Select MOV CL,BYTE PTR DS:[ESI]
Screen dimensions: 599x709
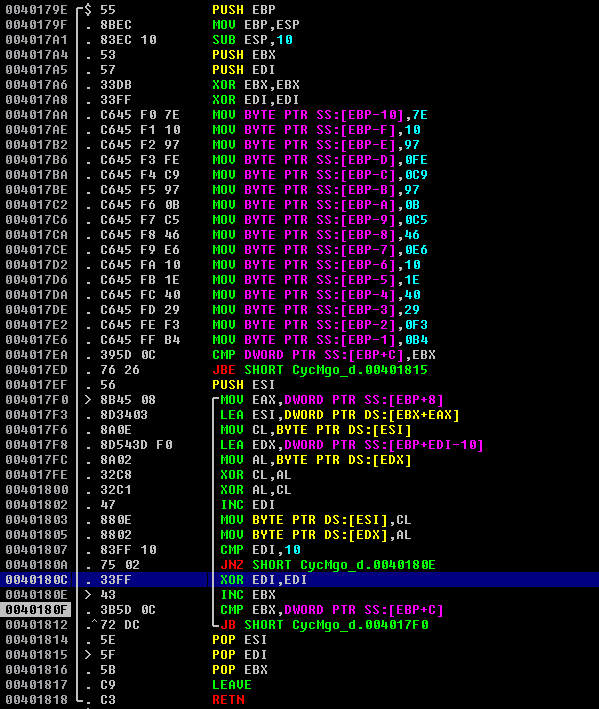click(316, 430)
